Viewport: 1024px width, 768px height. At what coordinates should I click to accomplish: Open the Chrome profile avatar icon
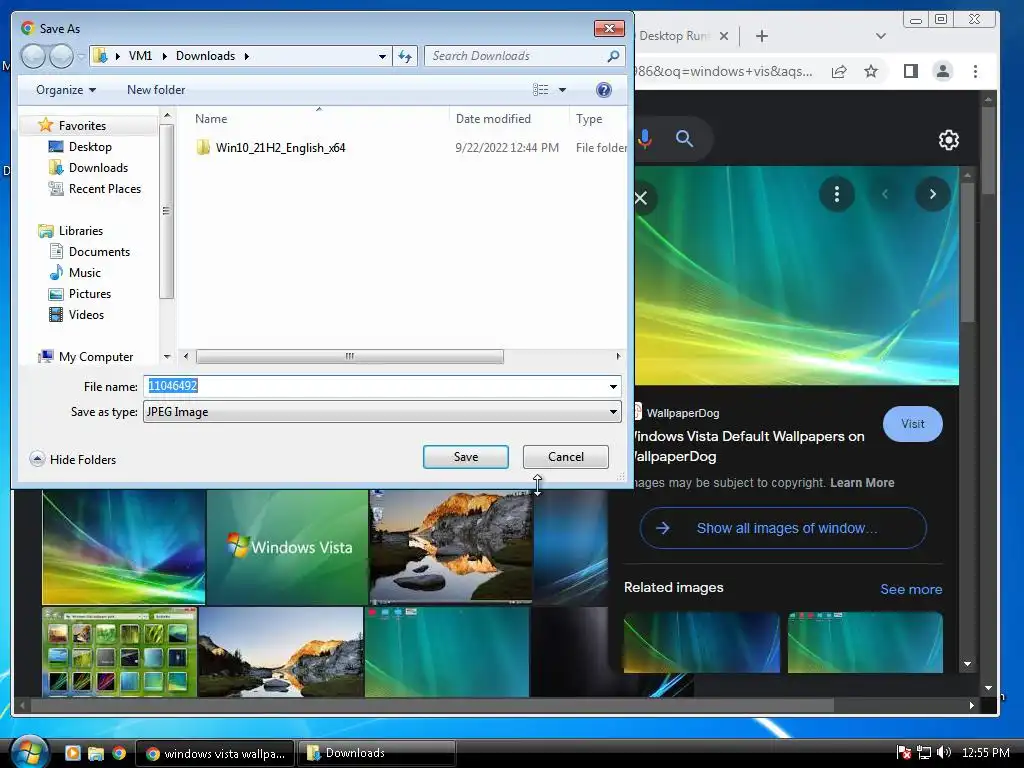click(x=942, y=71)
